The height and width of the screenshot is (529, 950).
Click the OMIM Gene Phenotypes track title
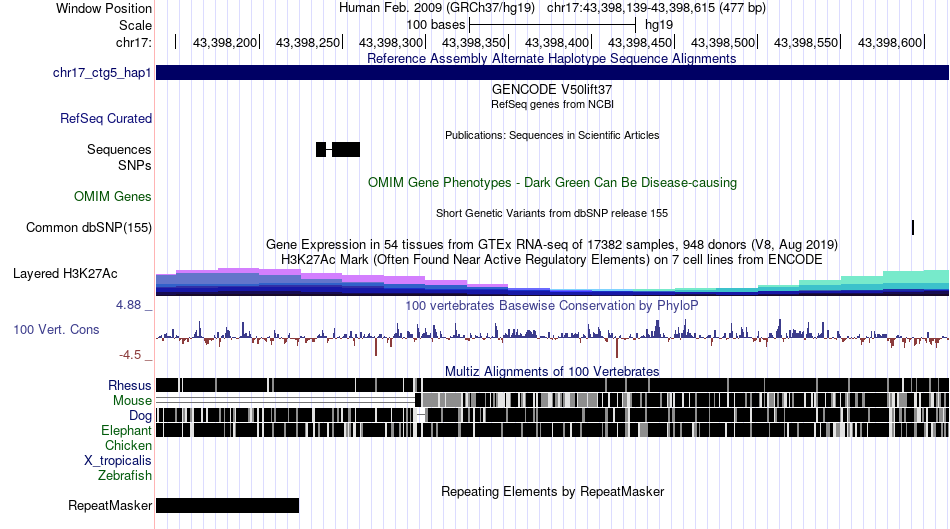pos(552,182)
